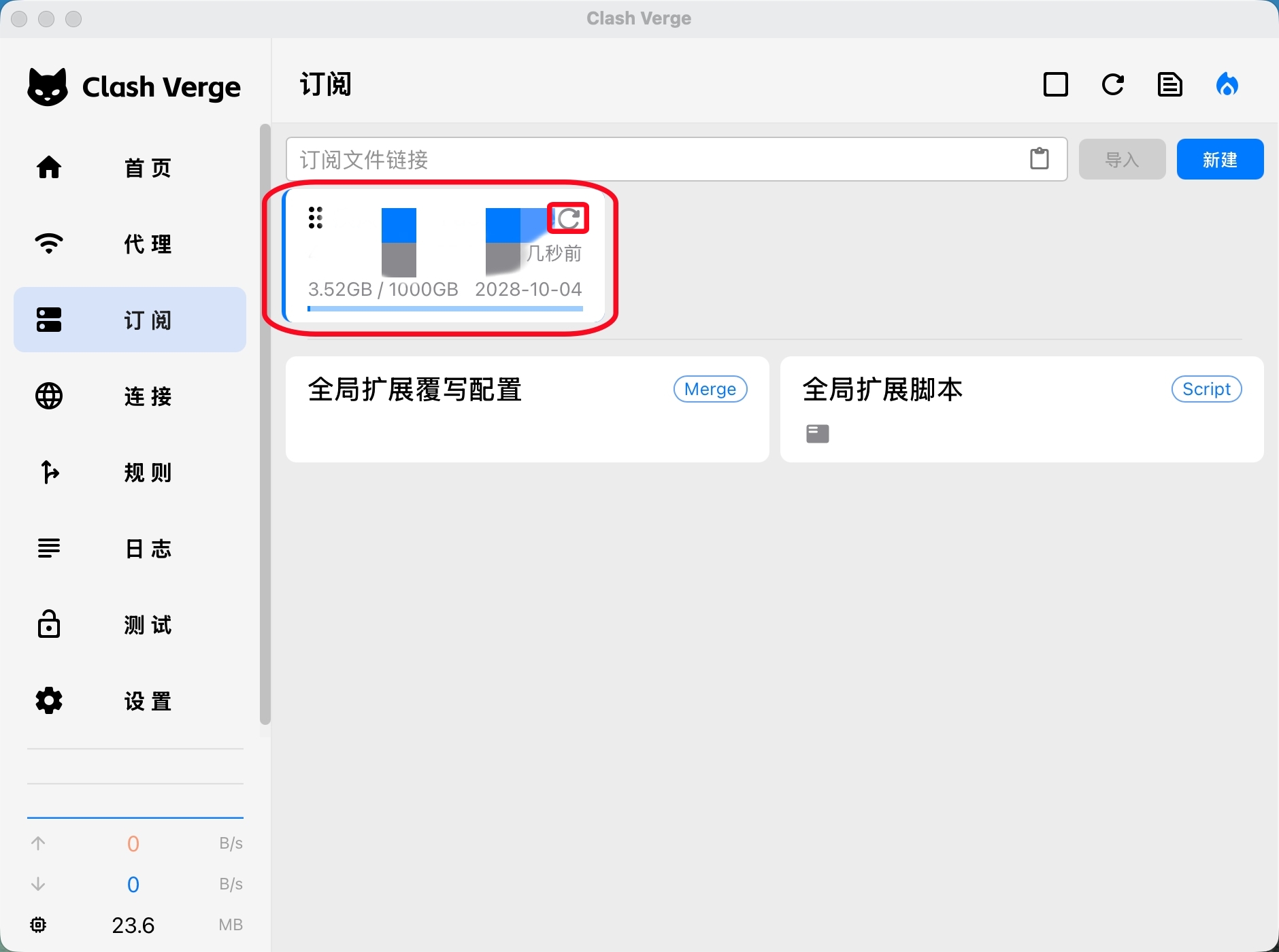Image resolution: width=1279 pixels, height=952 pixels.
Task: Open the 设置 settings page
Action: [x=129, y=700]
